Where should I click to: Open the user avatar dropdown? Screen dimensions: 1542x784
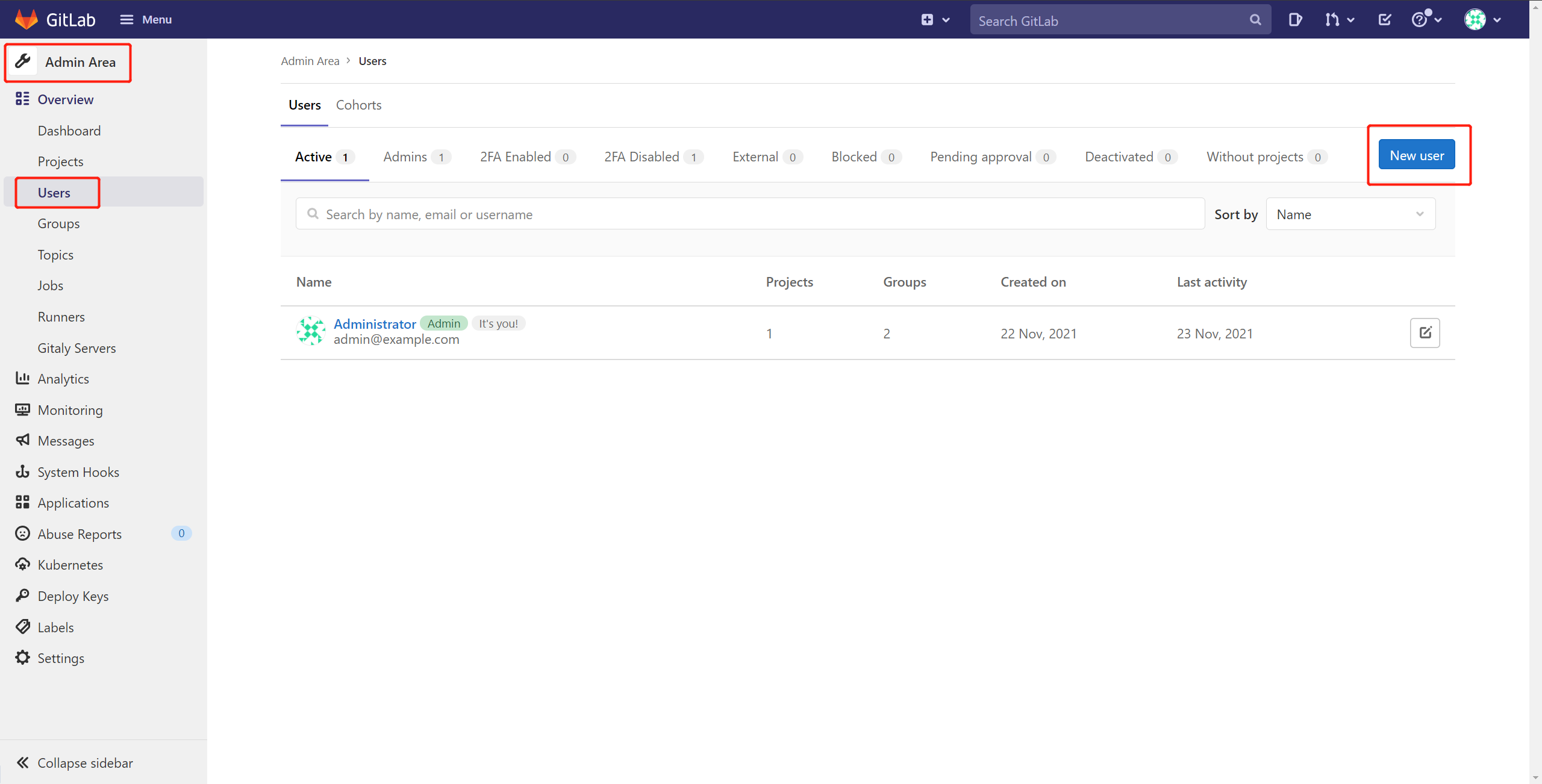[1482, 20]
